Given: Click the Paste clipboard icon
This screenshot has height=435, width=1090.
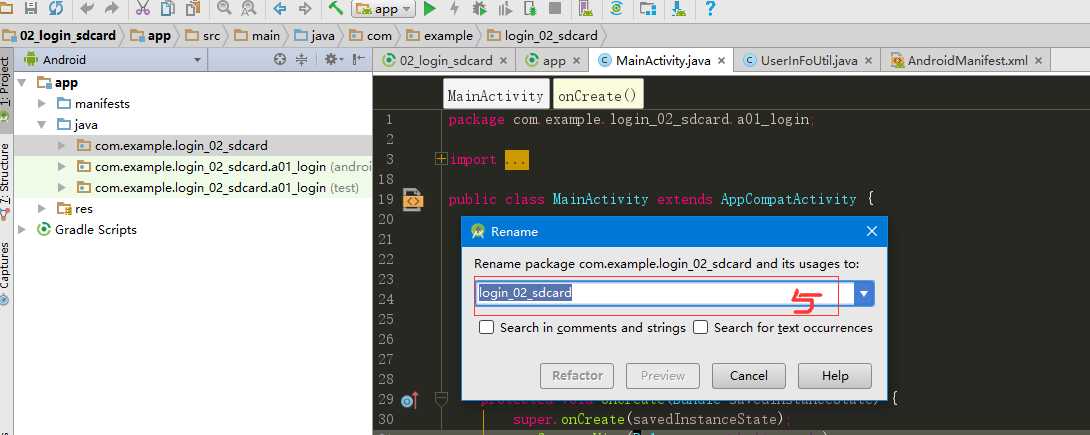Looking at the screenshot, I should click(192, 8).
